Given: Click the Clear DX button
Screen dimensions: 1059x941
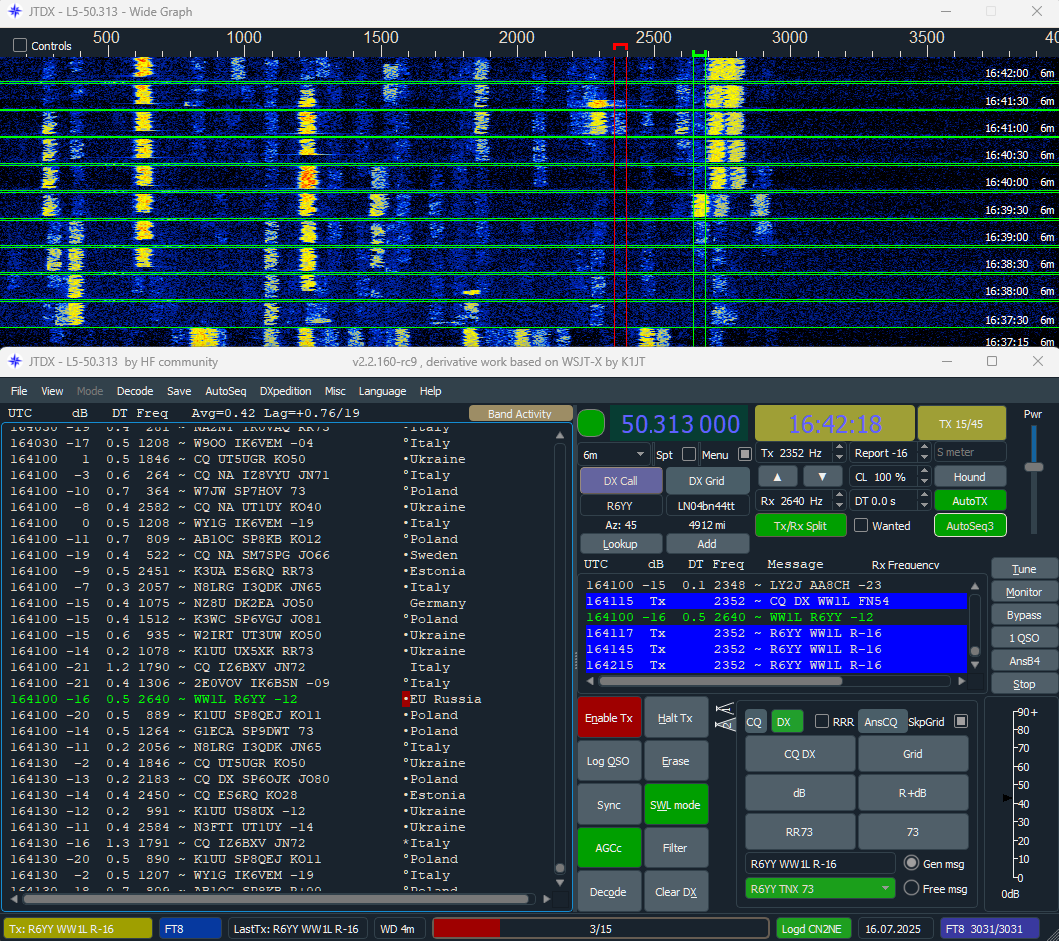Looking at the screenshot, I should pos(675,892).
